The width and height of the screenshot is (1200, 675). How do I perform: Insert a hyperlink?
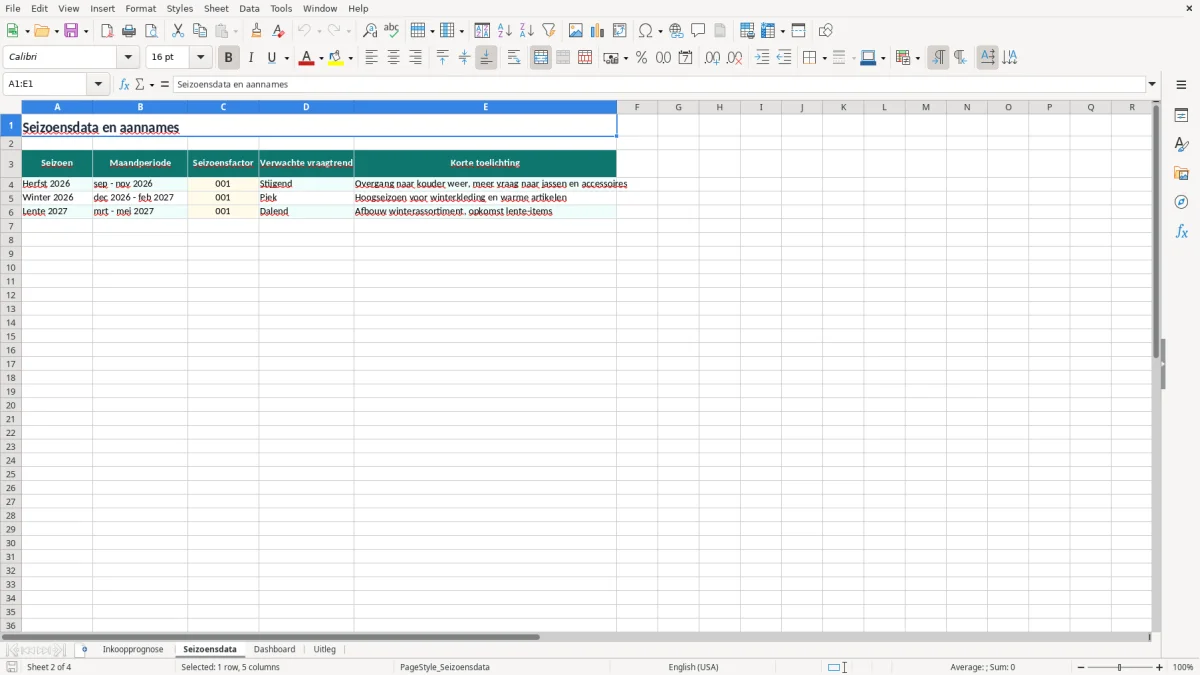pyautogui.click(x=676, y=31)
